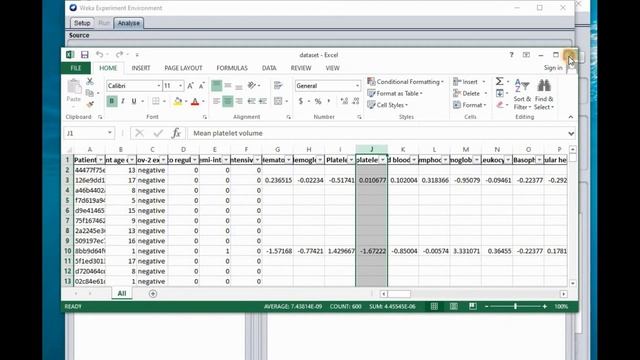The height and width of the screenshot is (360, 640).
Task: Click Format cells button
Action: tap(470, 105)
